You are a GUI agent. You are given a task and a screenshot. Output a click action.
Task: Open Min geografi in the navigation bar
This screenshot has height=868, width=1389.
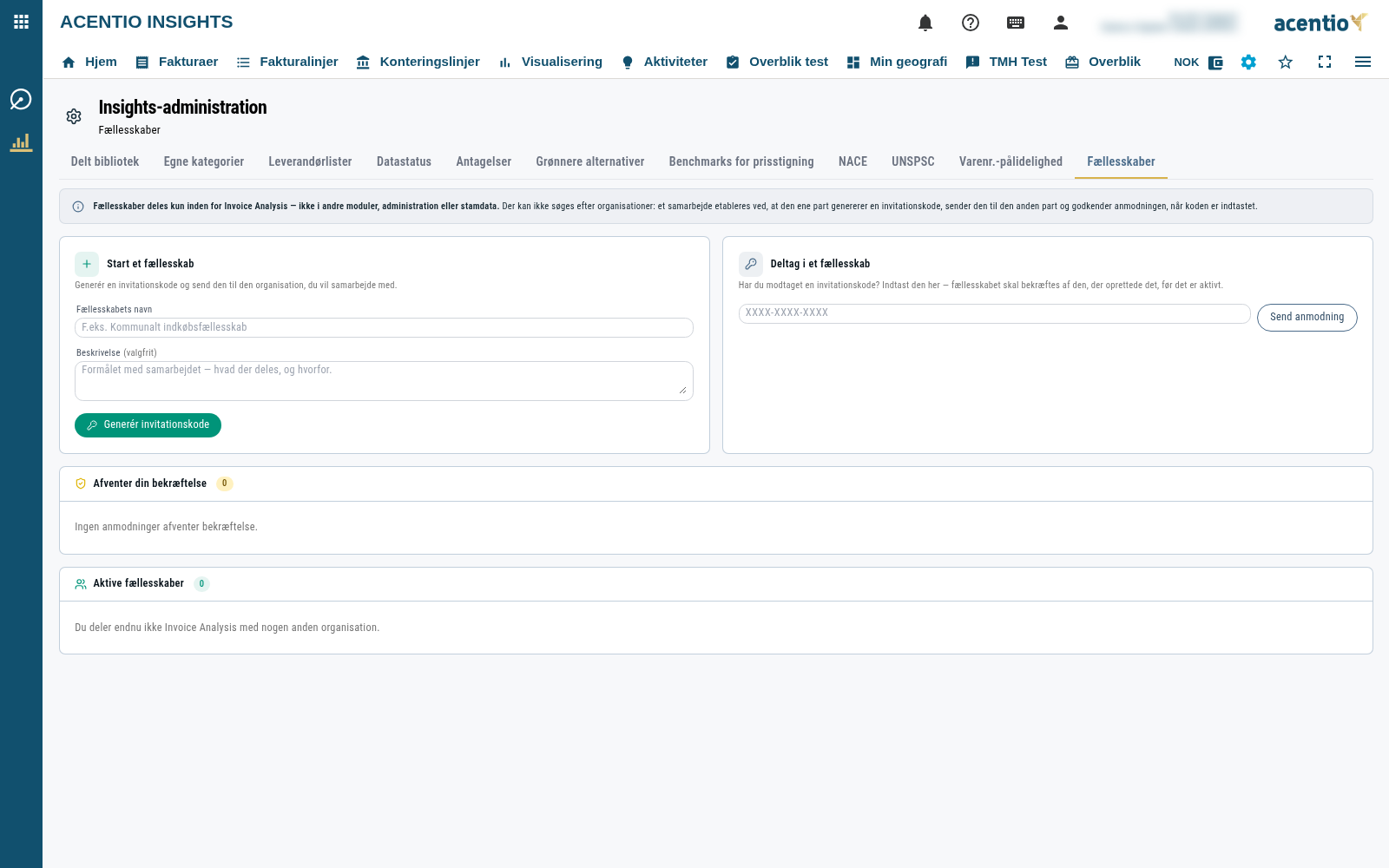pyautogui.click(x=897, y=62)
